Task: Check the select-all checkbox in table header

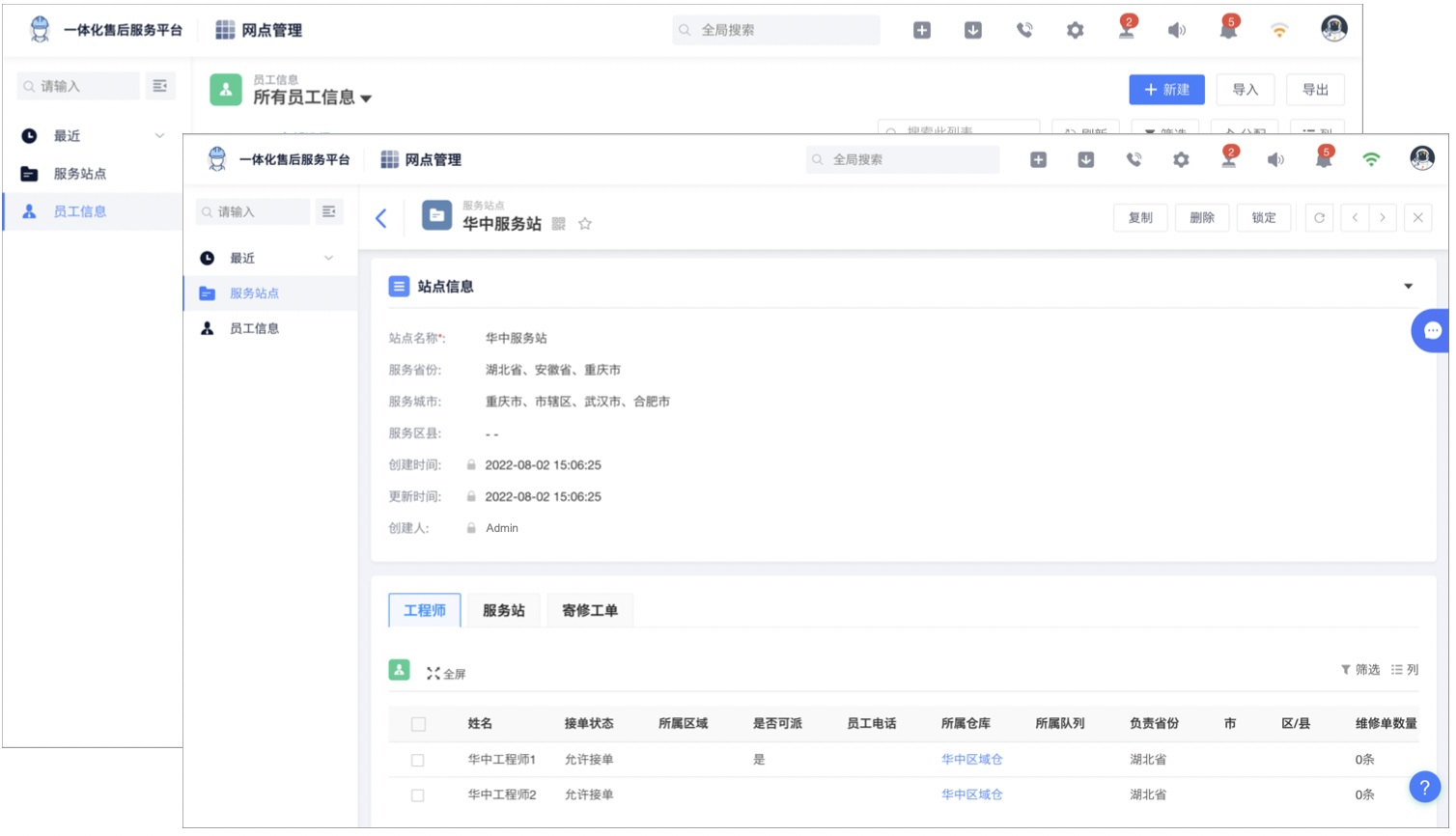Action: point(417,721)
